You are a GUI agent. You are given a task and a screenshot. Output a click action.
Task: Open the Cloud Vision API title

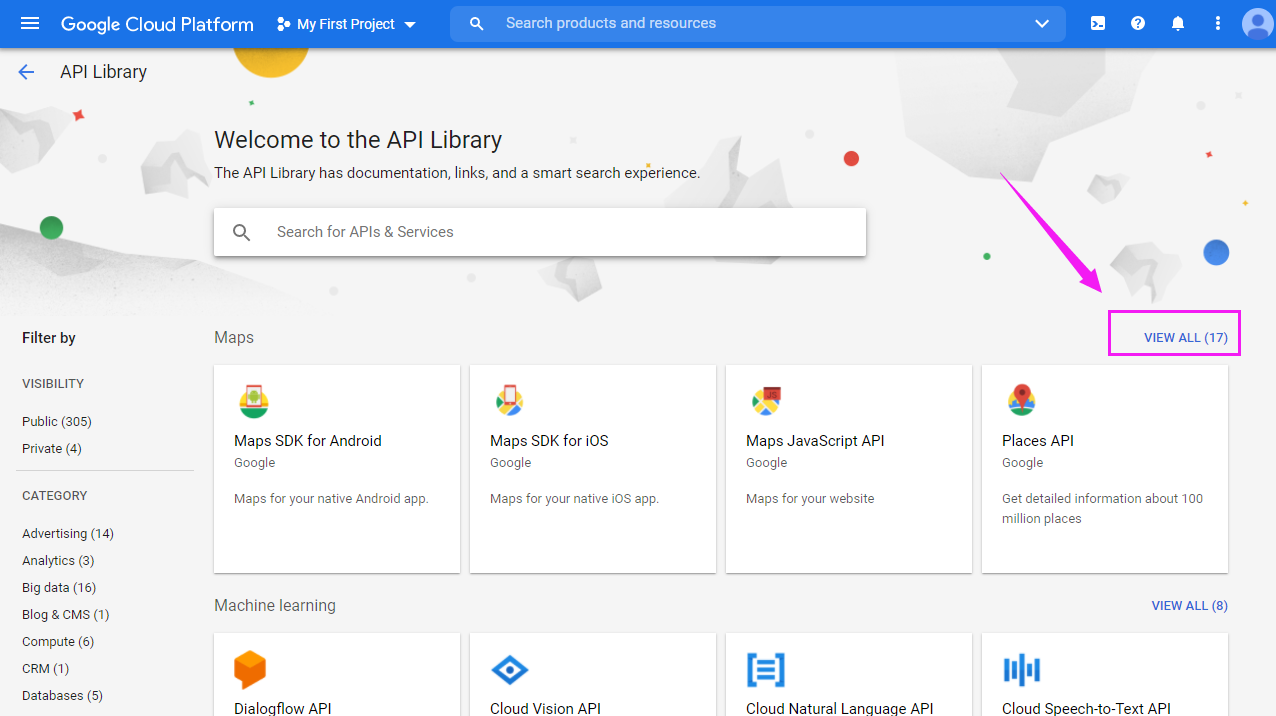click(545, 708)
